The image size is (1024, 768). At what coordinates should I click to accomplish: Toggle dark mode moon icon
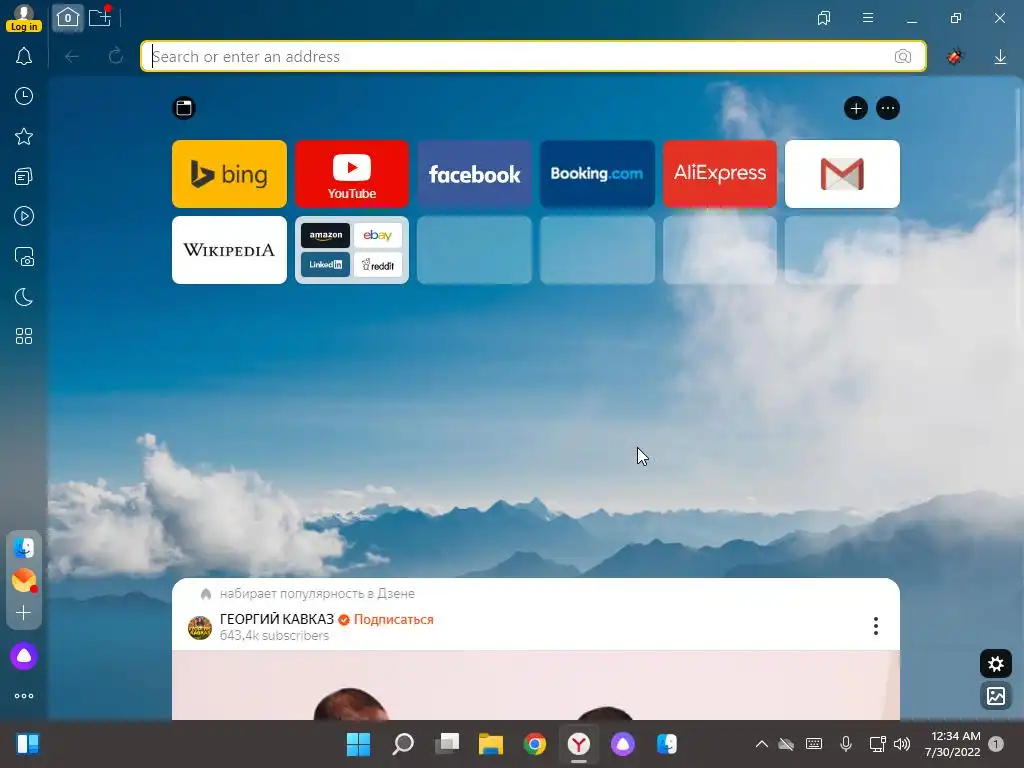24,297
